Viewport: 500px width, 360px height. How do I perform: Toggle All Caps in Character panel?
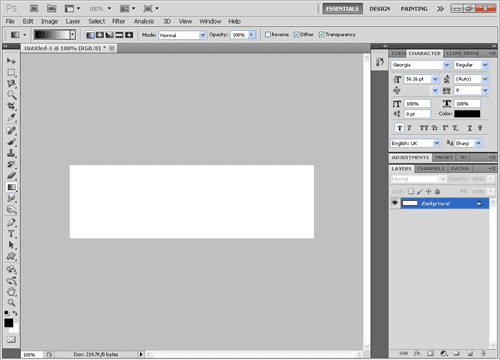tap(424, 128)
